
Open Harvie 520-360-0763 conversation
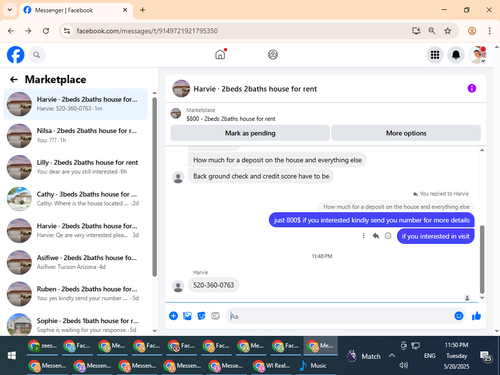coord(75,104)
